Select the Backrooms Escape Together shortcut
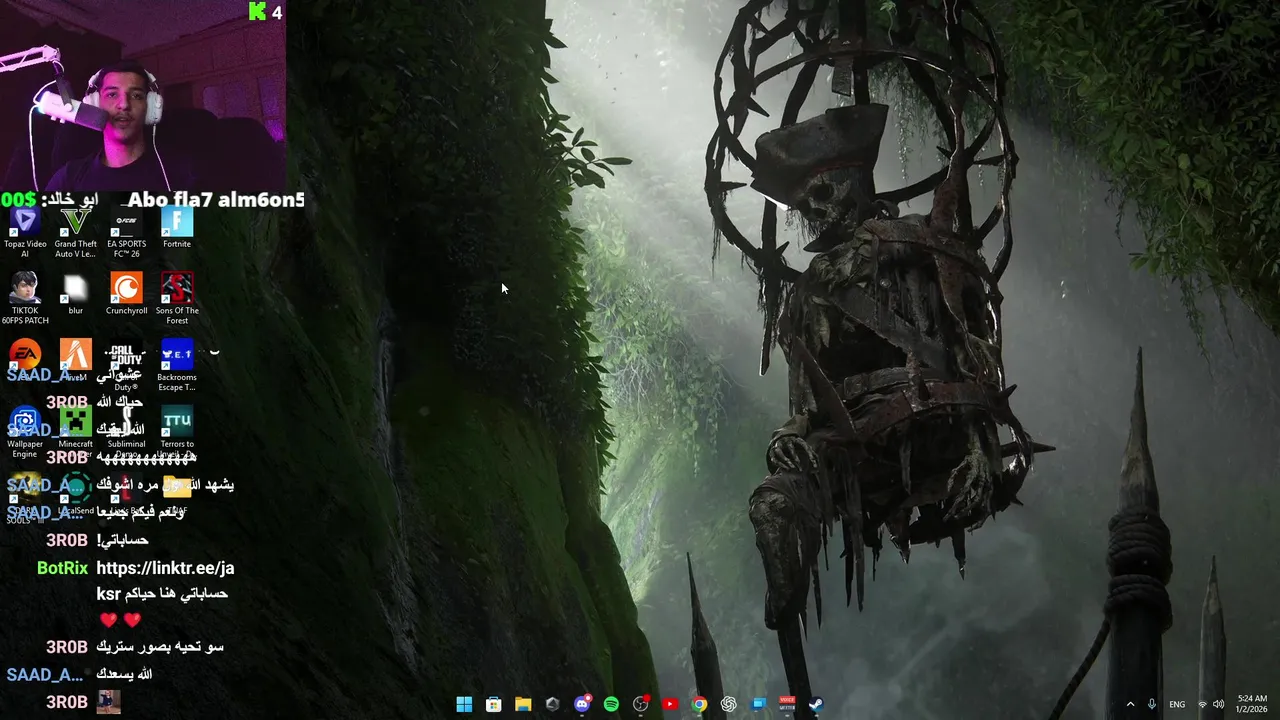 pyautogui.click(x=177, y=365)
